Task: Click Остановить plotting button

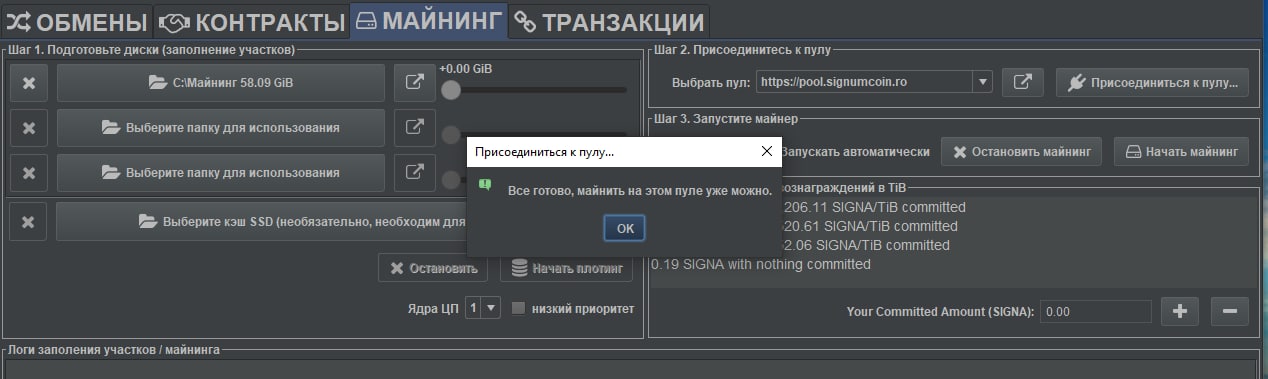Action: point(434,268)
